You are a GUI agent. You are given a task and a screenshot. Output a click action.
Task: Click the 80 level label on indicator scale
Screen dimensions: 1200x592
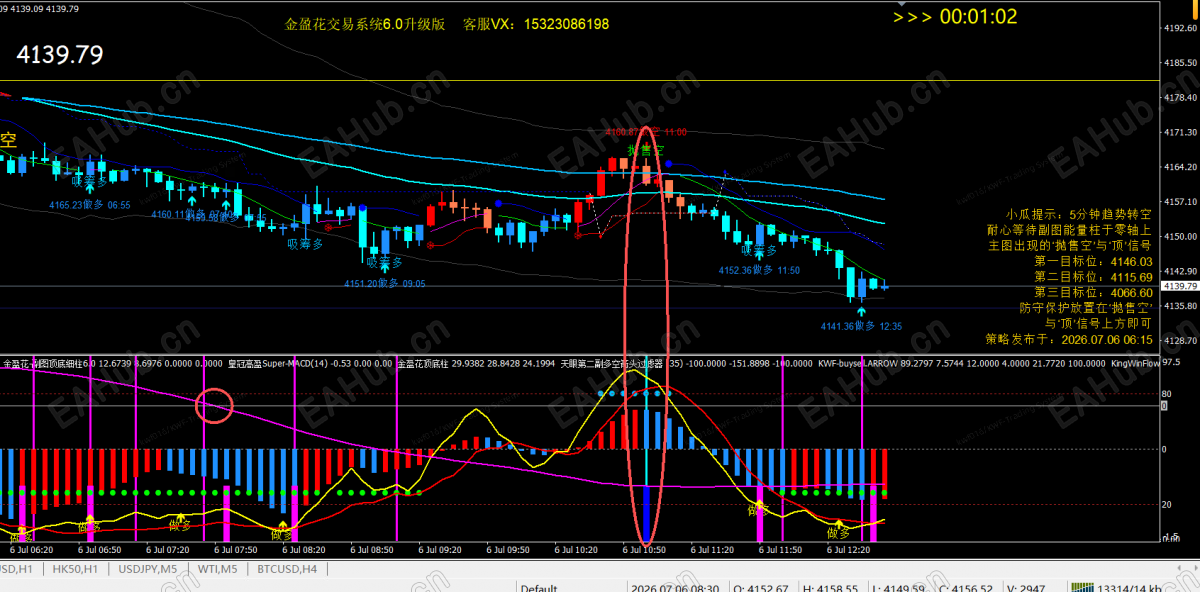pyautogui.click(x=1167, y=393)
